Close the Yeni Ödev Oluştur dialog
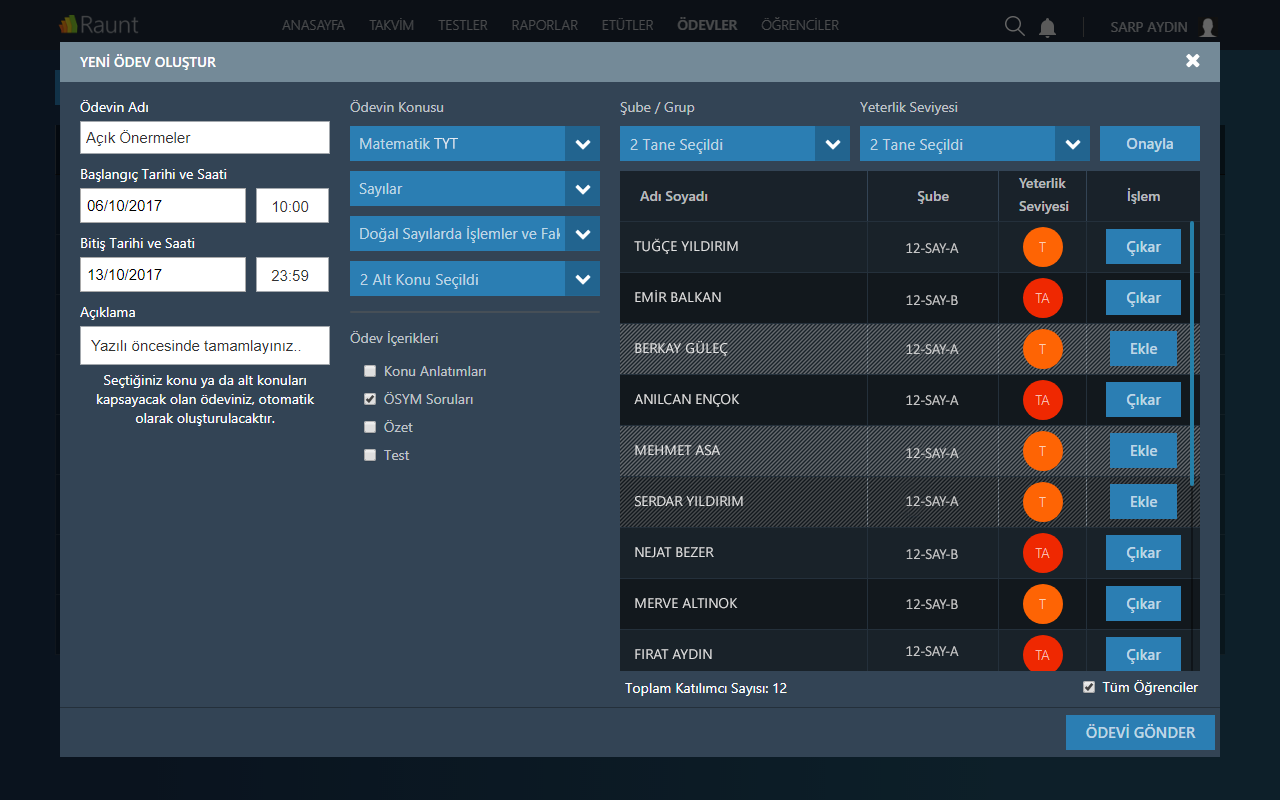Viewport: 1280px width, 800px height. pyautogui.click(x=1192, y=61)
